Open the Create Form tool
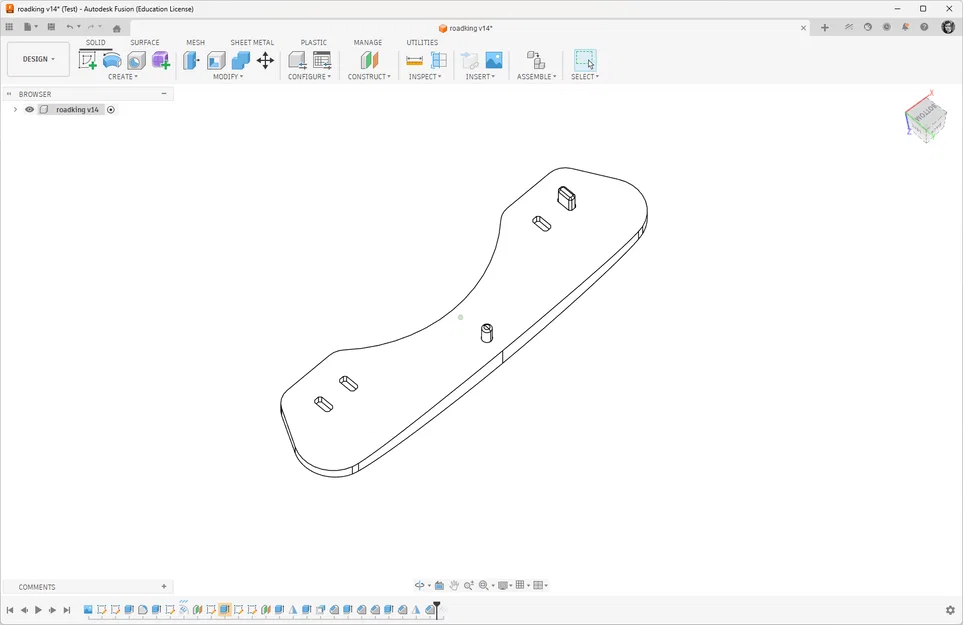The image size is (963, 625). (x=160, y=60)
